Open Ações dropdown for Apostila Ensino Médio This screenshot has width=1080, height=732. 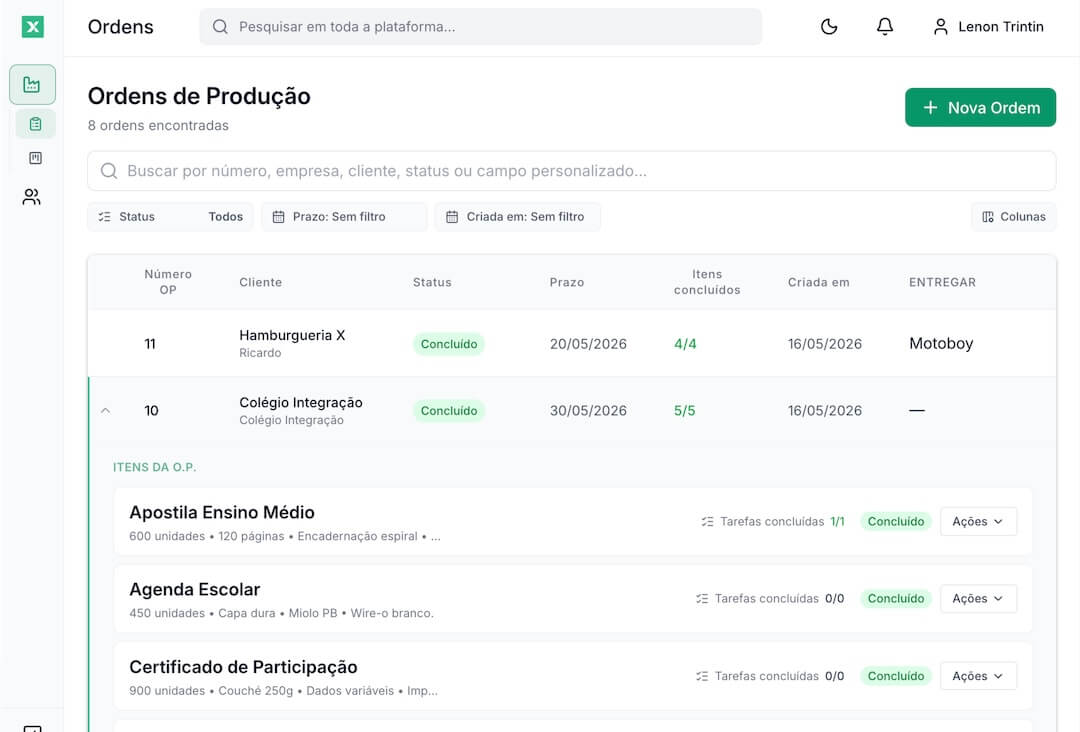(x=978, y=521)
